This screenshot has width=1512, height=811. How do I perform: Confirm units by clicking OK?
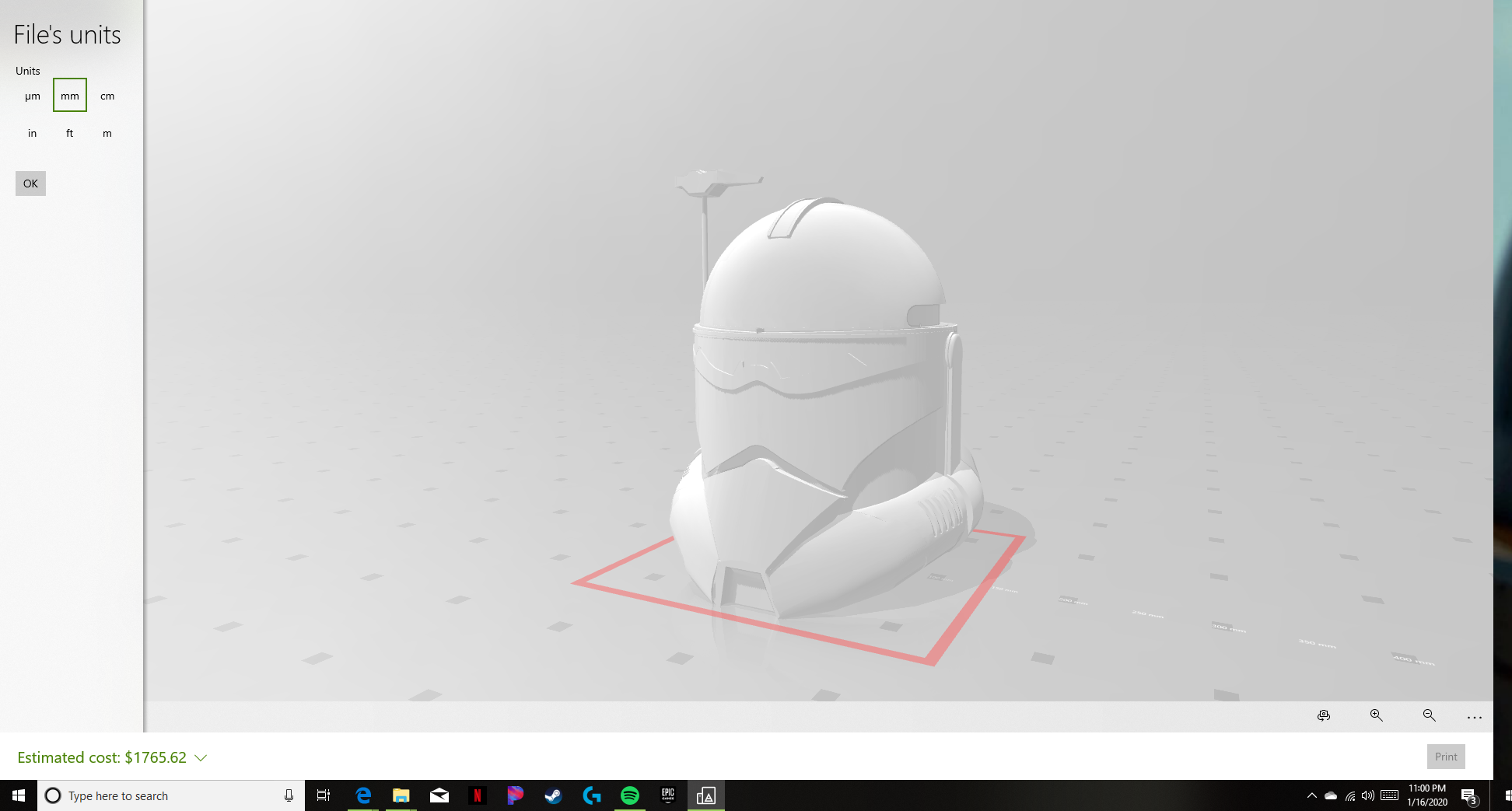[30, 183]
